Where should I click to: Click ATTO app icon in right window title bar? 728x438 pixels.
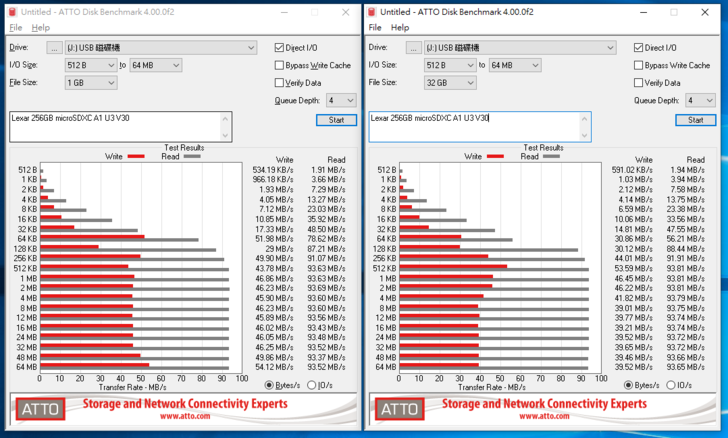[372, 12]
